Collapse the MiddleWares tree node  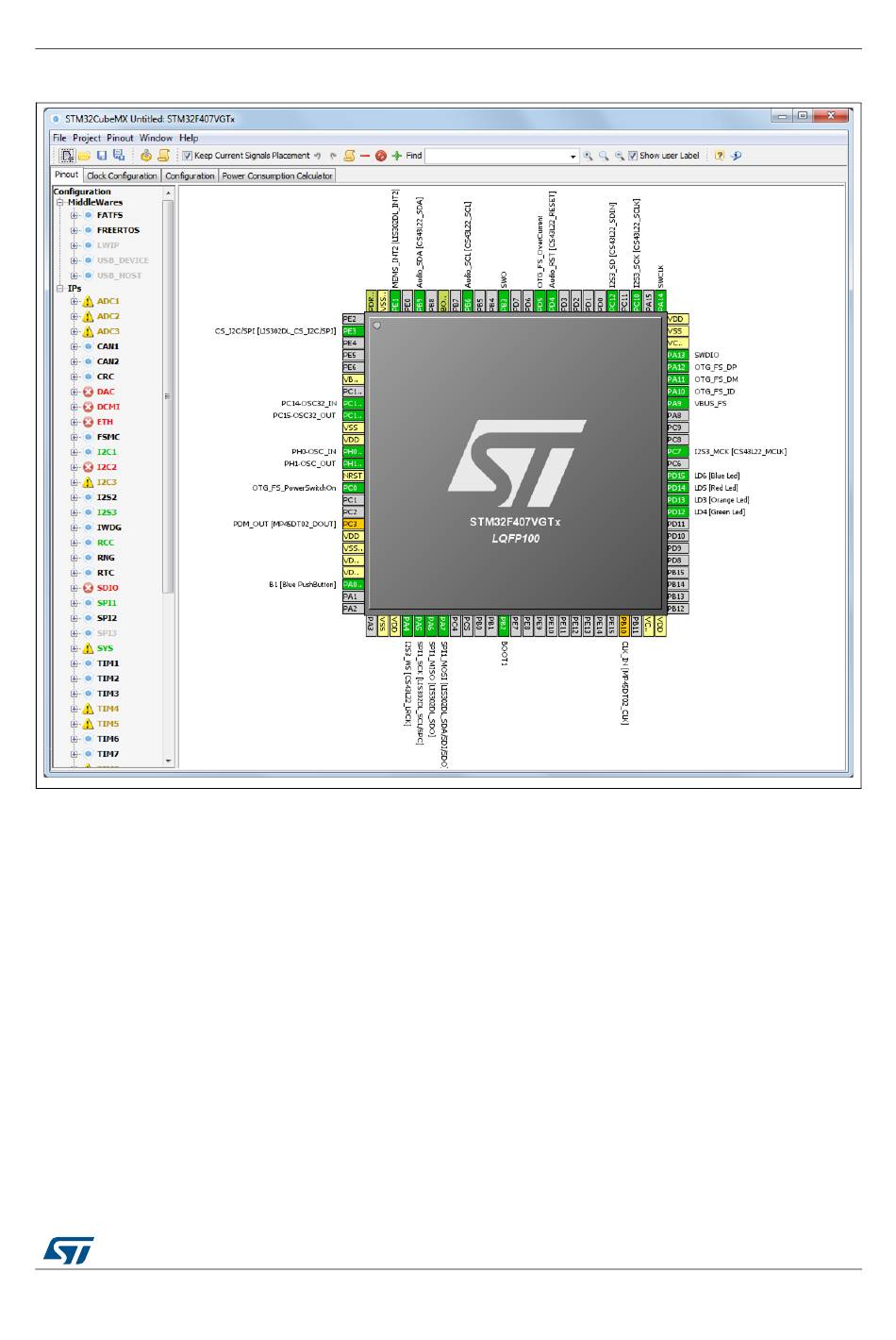coord(59,203)
